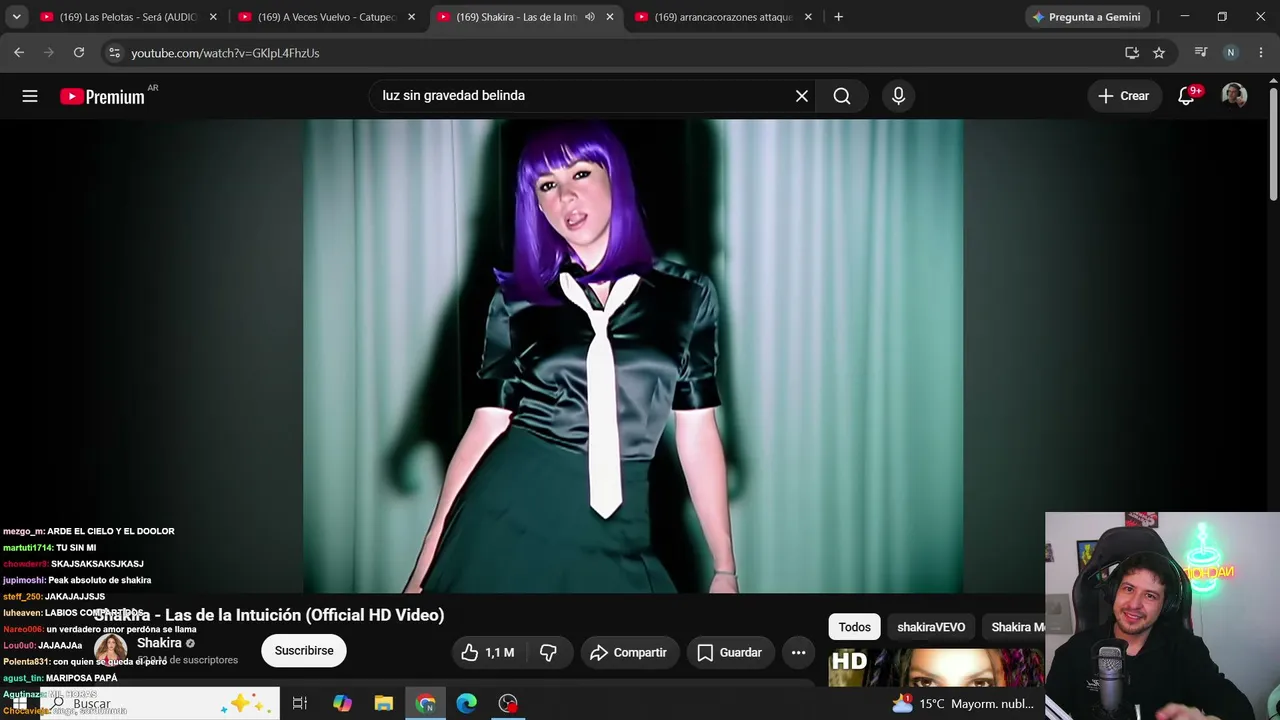The height and width of the screenshot is (720, 1280).
Task: Click Pregunta a Gemini
Action: [1086, 17]
